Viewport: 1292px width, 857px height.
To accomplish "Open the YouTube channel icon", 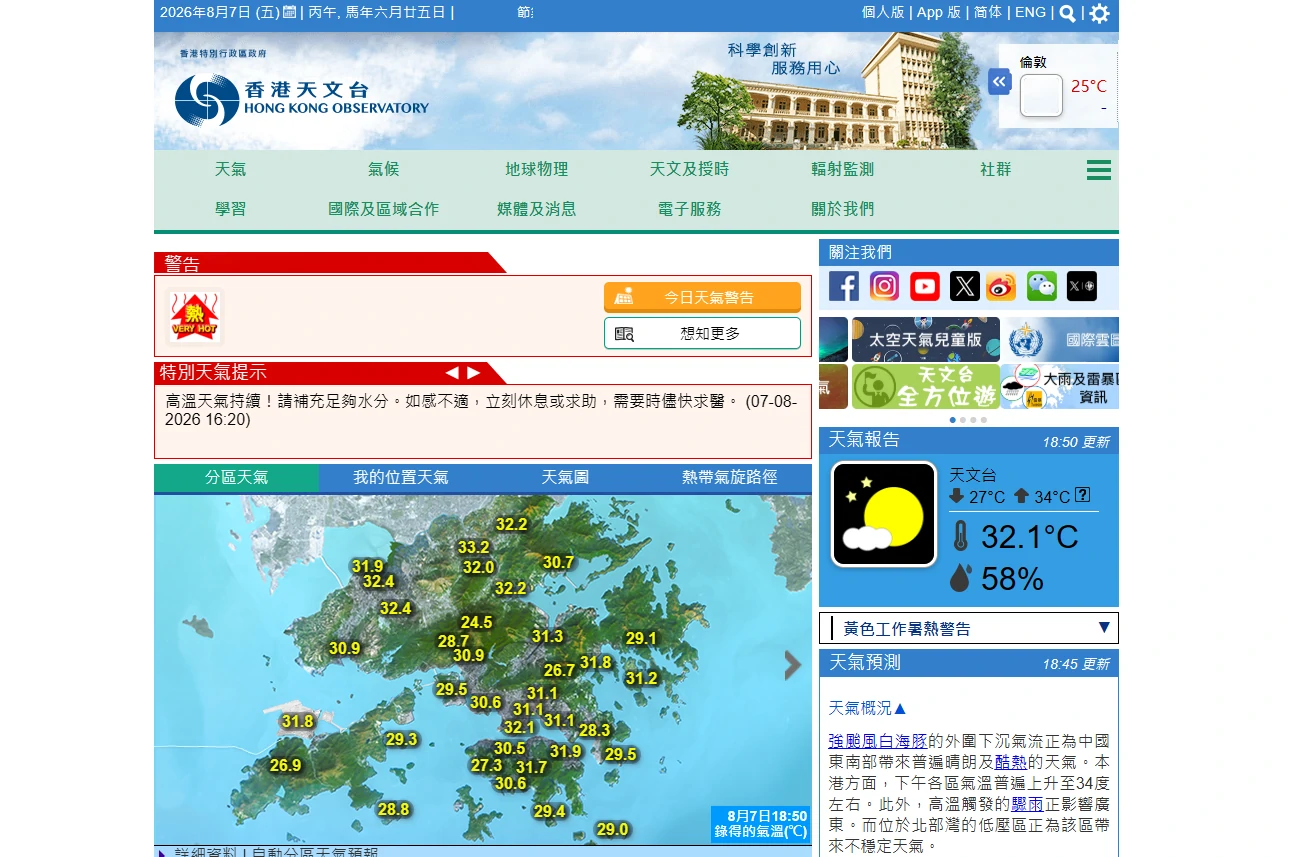I will tap(925, 287).
